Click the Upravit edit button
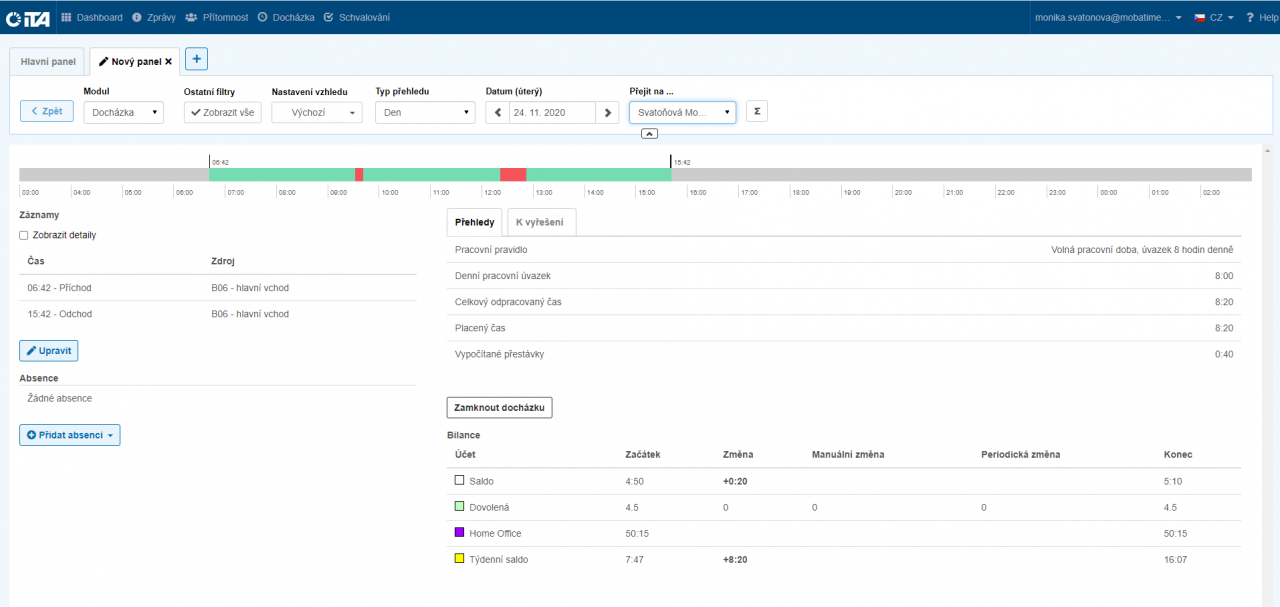Image resolution: width=1280 pixels, height=607 pixels. click(49, 351)
